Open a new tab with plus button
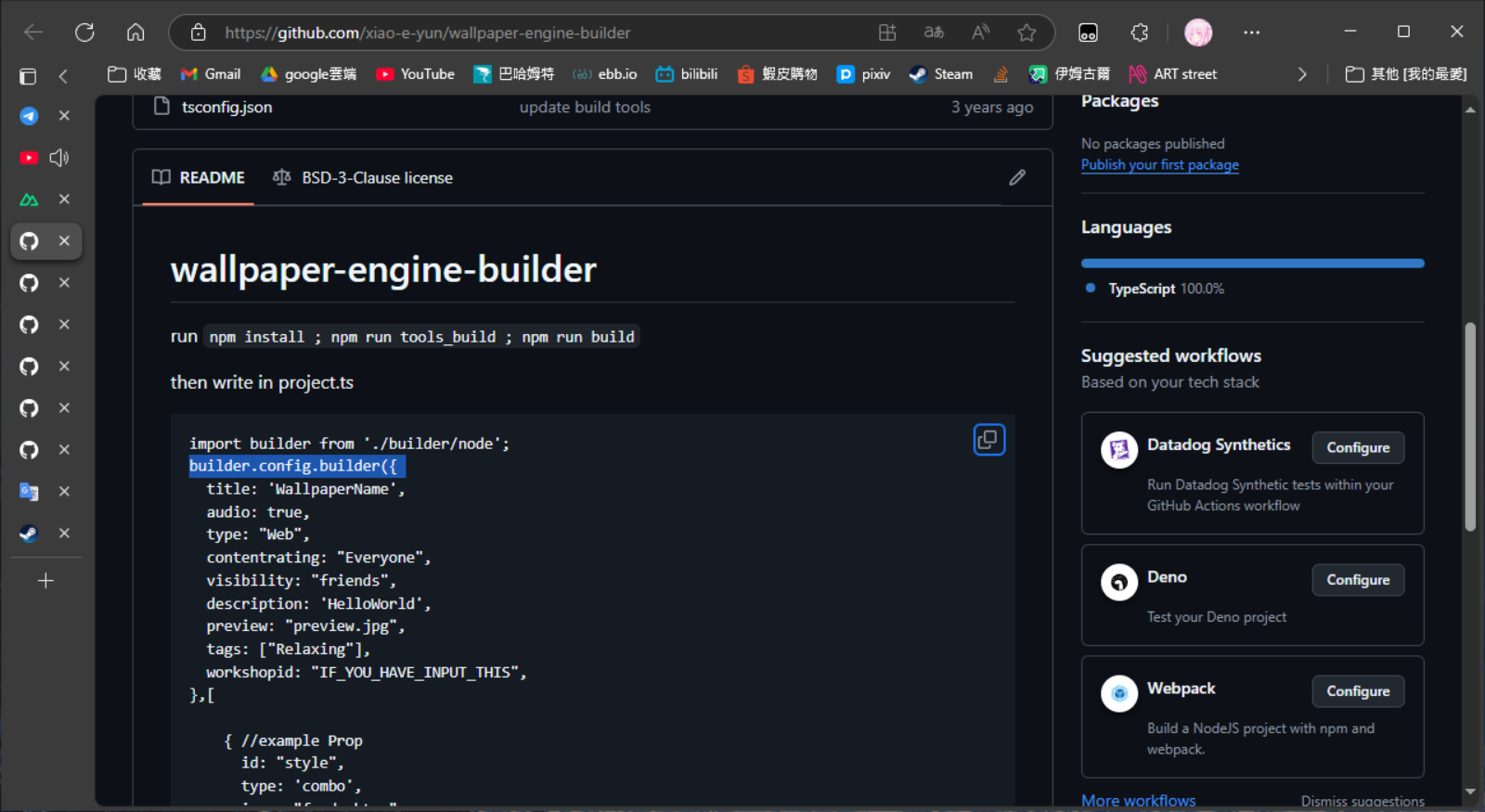 pos(45,581)
